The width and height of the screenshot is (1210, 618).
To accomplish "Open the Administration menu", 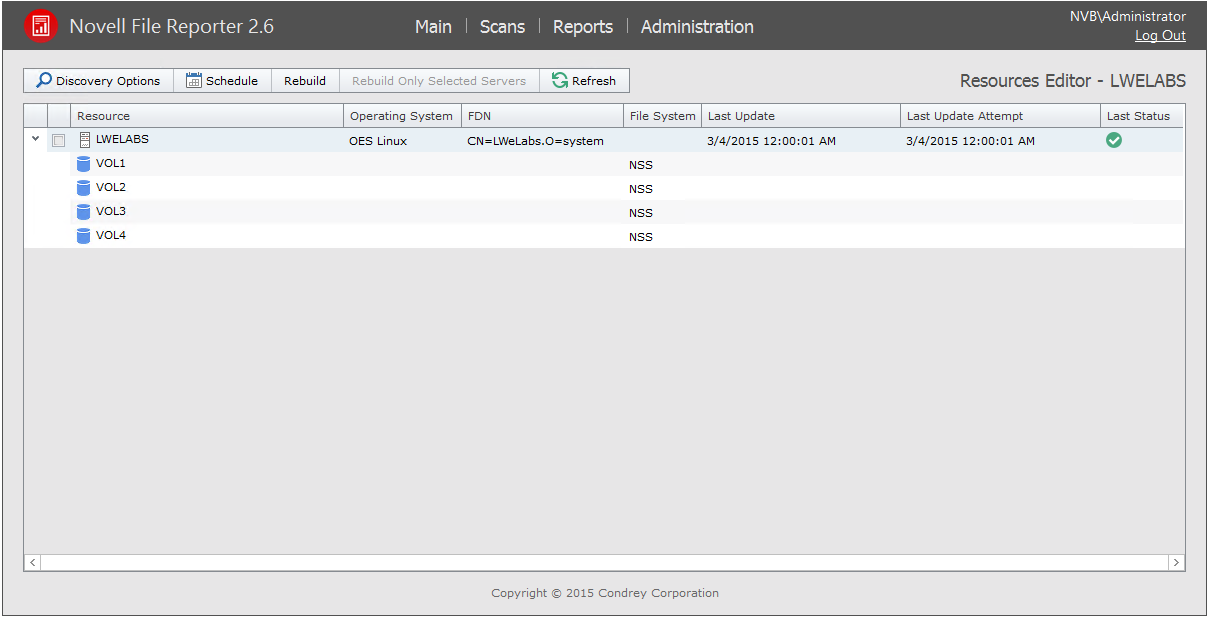I will [x=697, y=27].
